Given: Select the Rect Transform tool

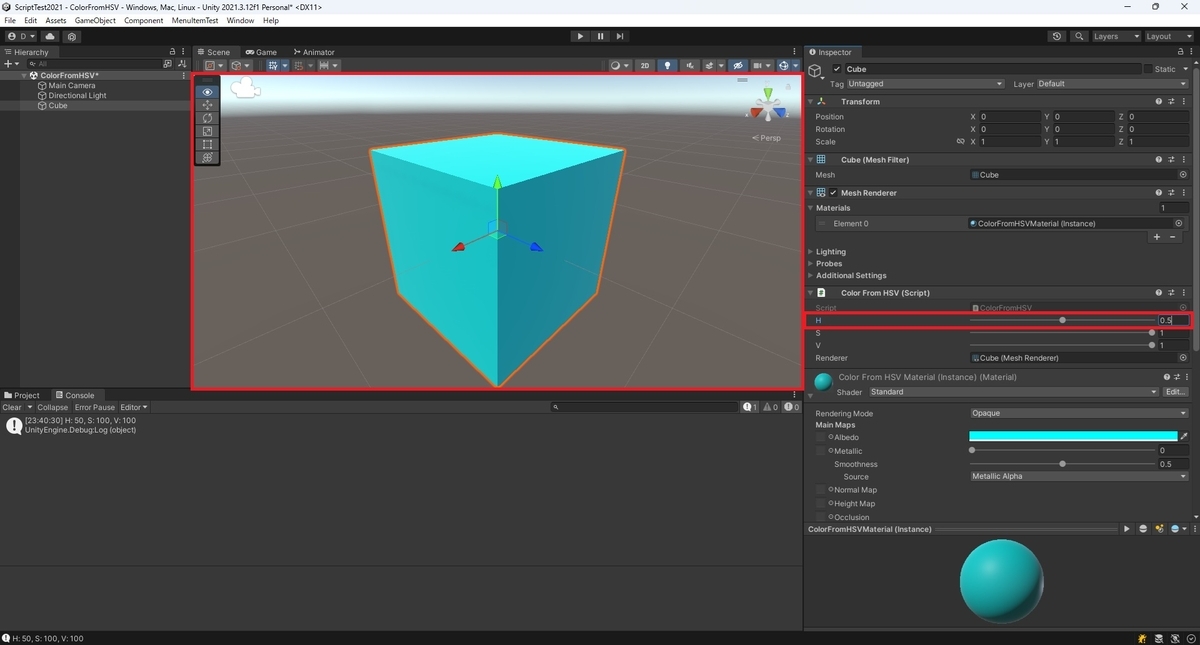Looking at the screenshot, I should [x=207, y=144].
